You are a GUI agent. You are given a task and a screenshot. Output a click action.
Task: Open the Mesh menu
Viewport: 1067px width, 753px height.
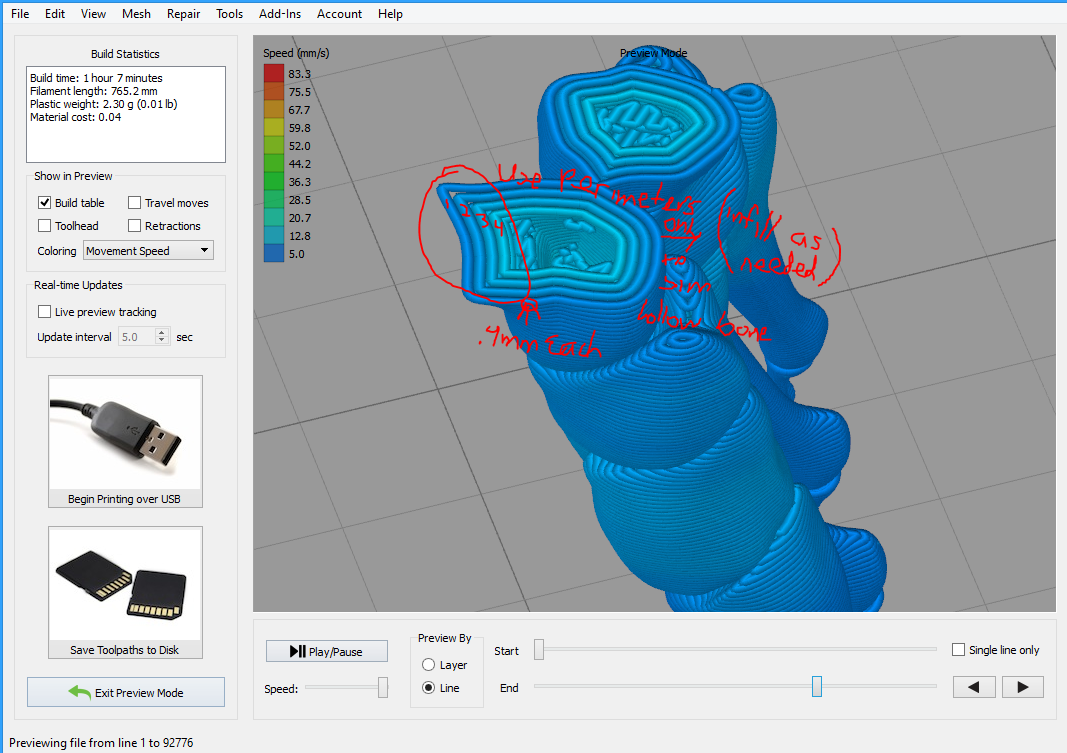tap(136, 14)
